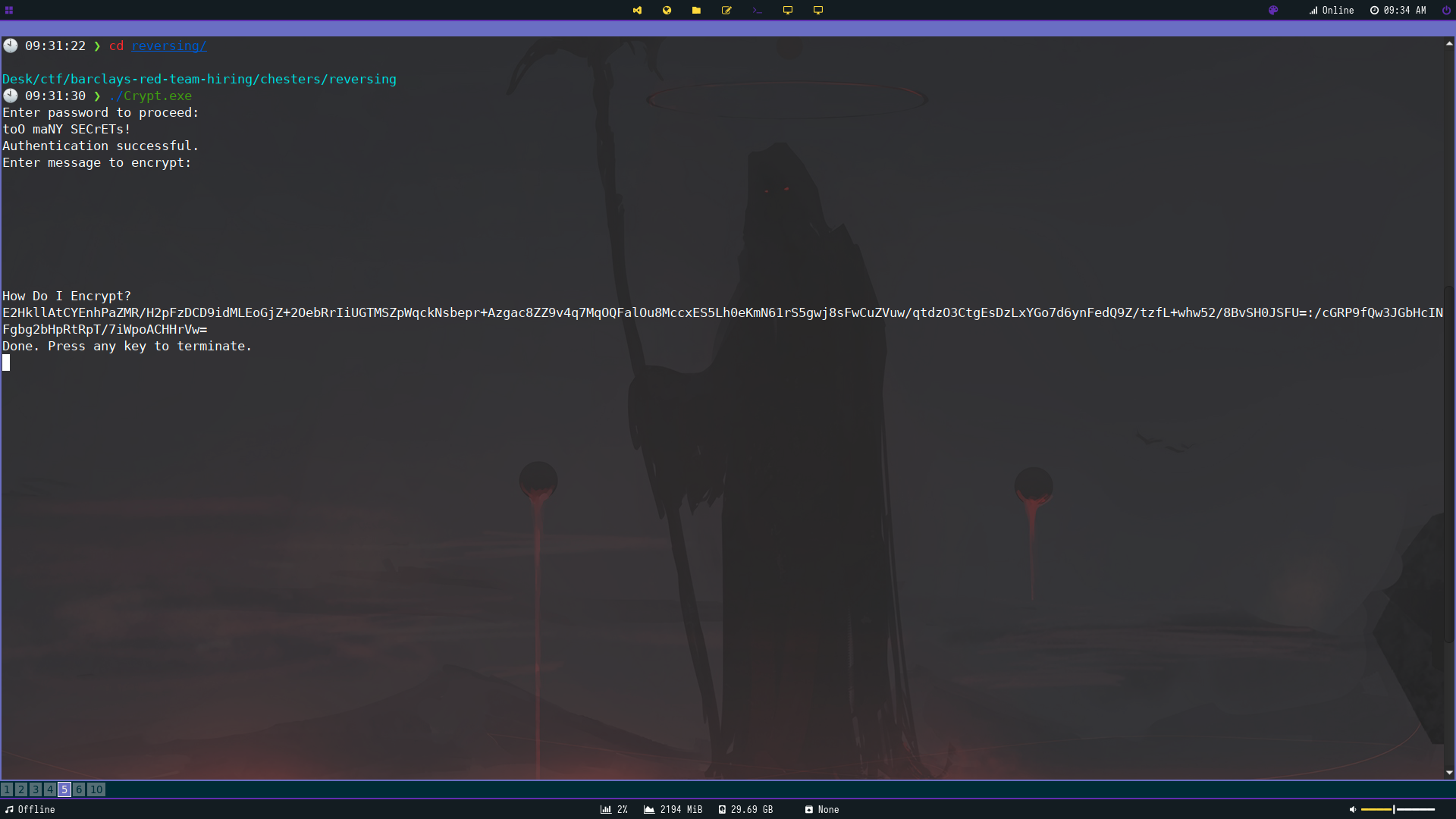Open the text editor pencil icon
The height and width of the screenshot is (819, 1456).
tap(726, 11)
